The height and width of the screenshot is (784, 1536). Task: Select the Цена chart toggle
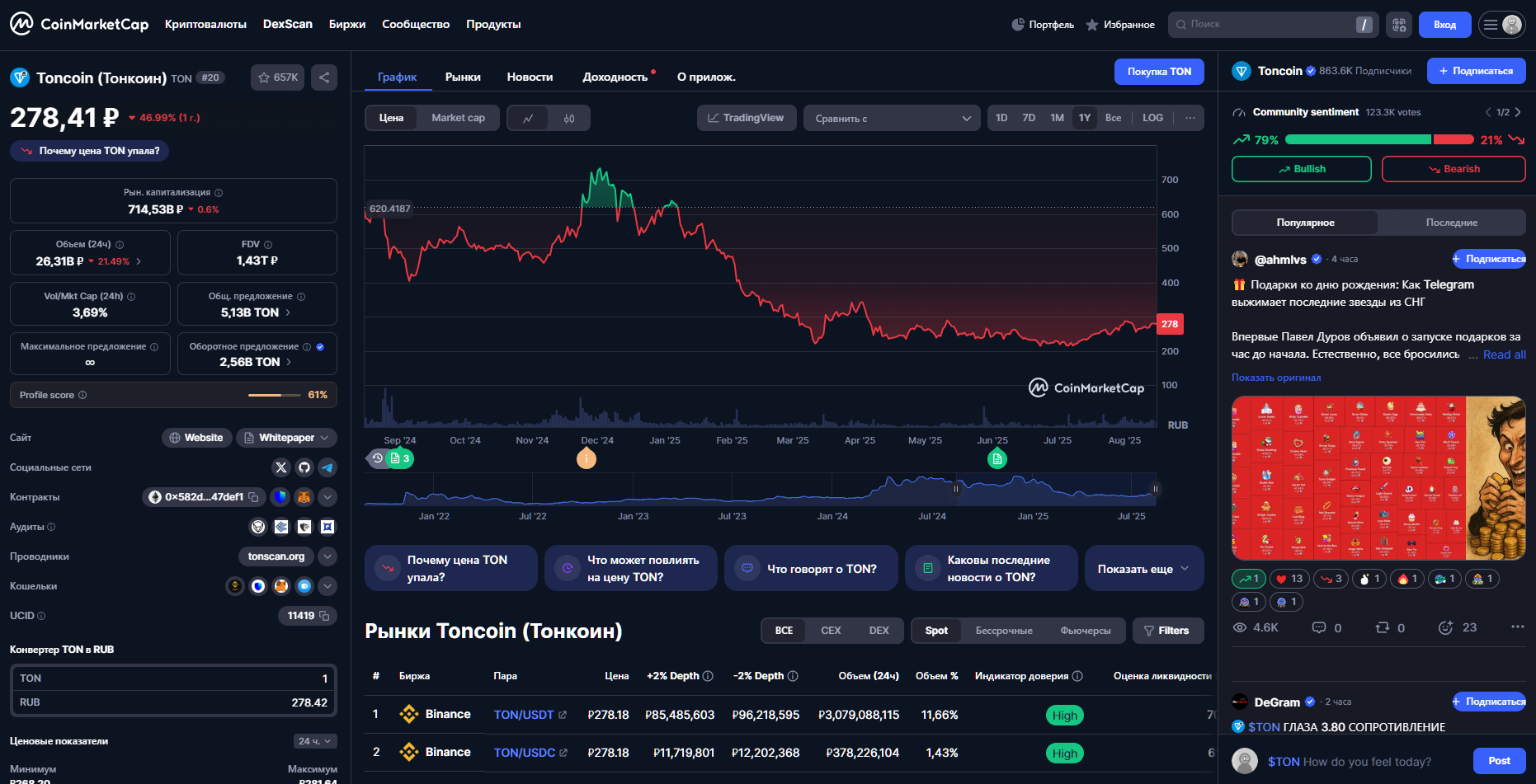click(391, 118)
